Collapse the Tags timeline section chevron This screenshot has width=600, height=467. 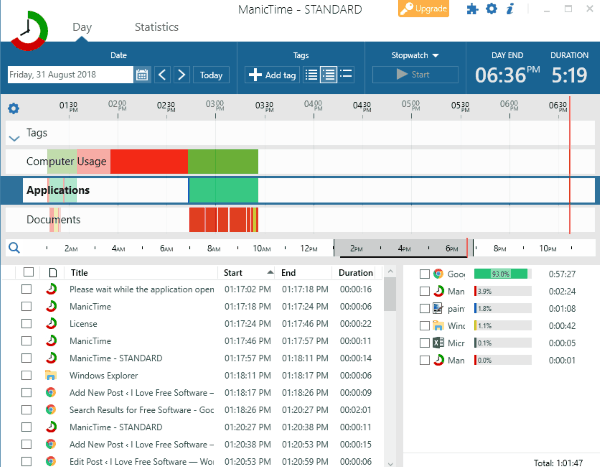click(x=14, y=137)
